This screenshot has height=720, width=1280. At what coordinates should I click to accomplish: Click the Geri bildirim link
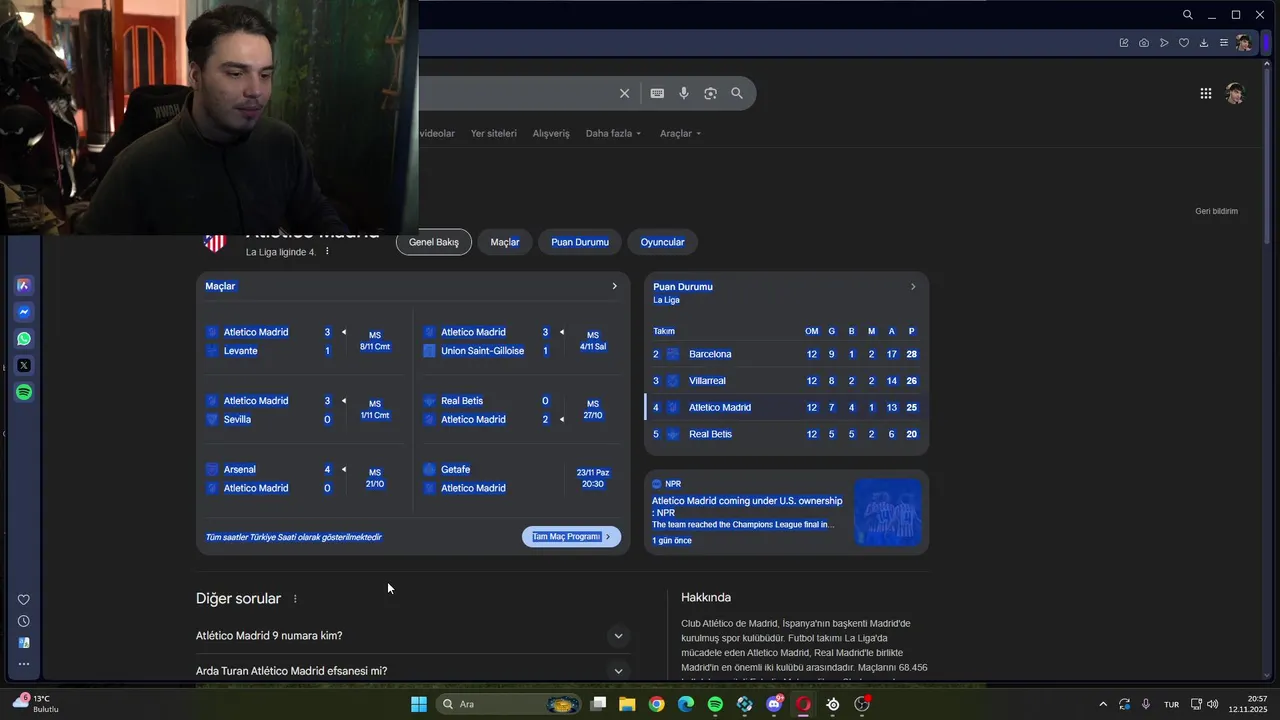1216,211
